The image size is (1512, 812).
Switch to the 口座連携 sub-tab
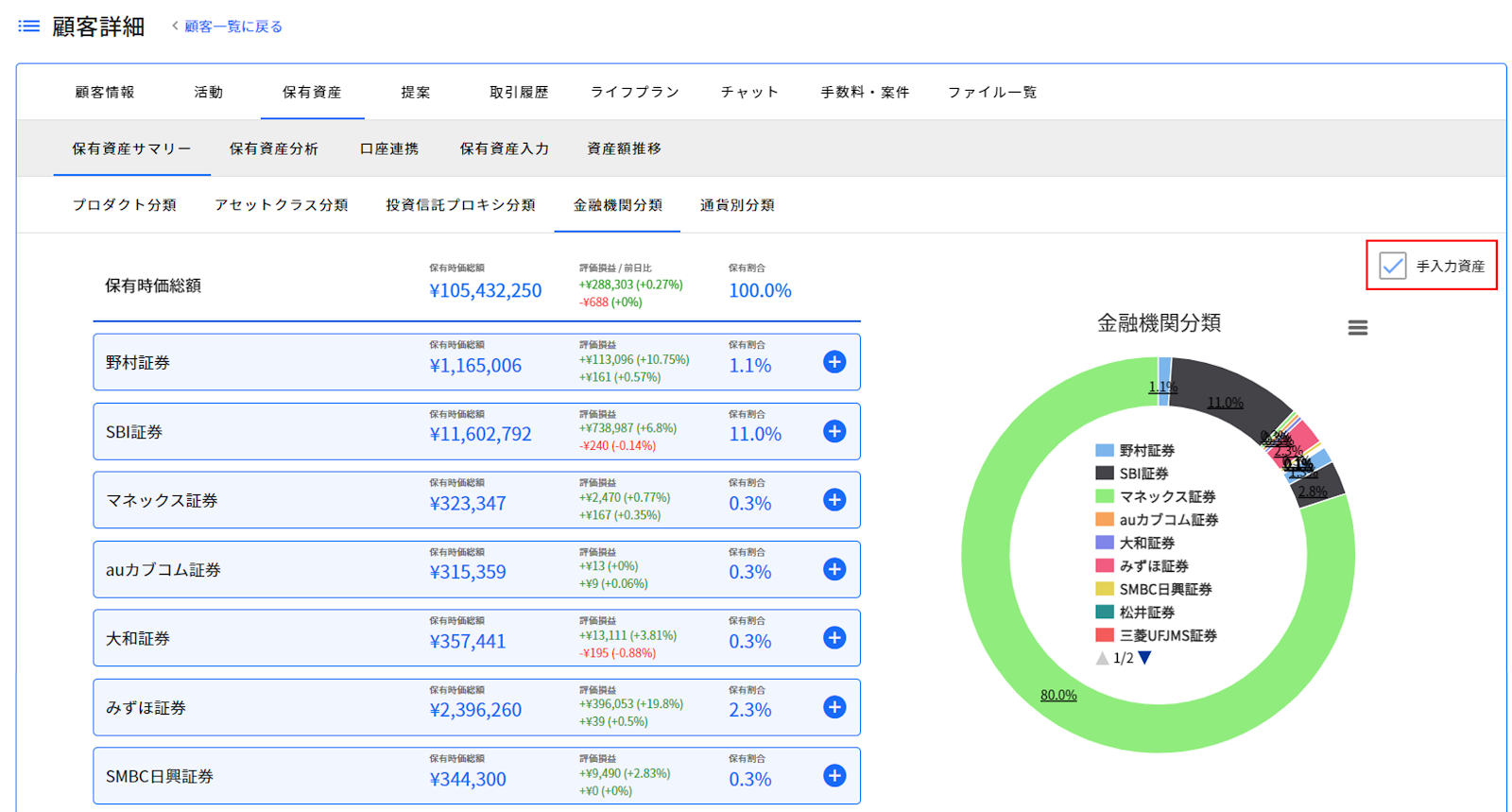[x=389, y=148]
